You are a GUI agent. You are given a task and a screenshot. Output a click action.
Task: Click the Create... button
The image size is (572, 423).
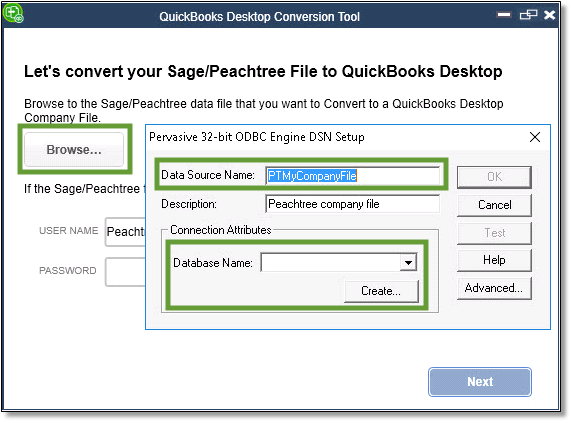(381, 291)
